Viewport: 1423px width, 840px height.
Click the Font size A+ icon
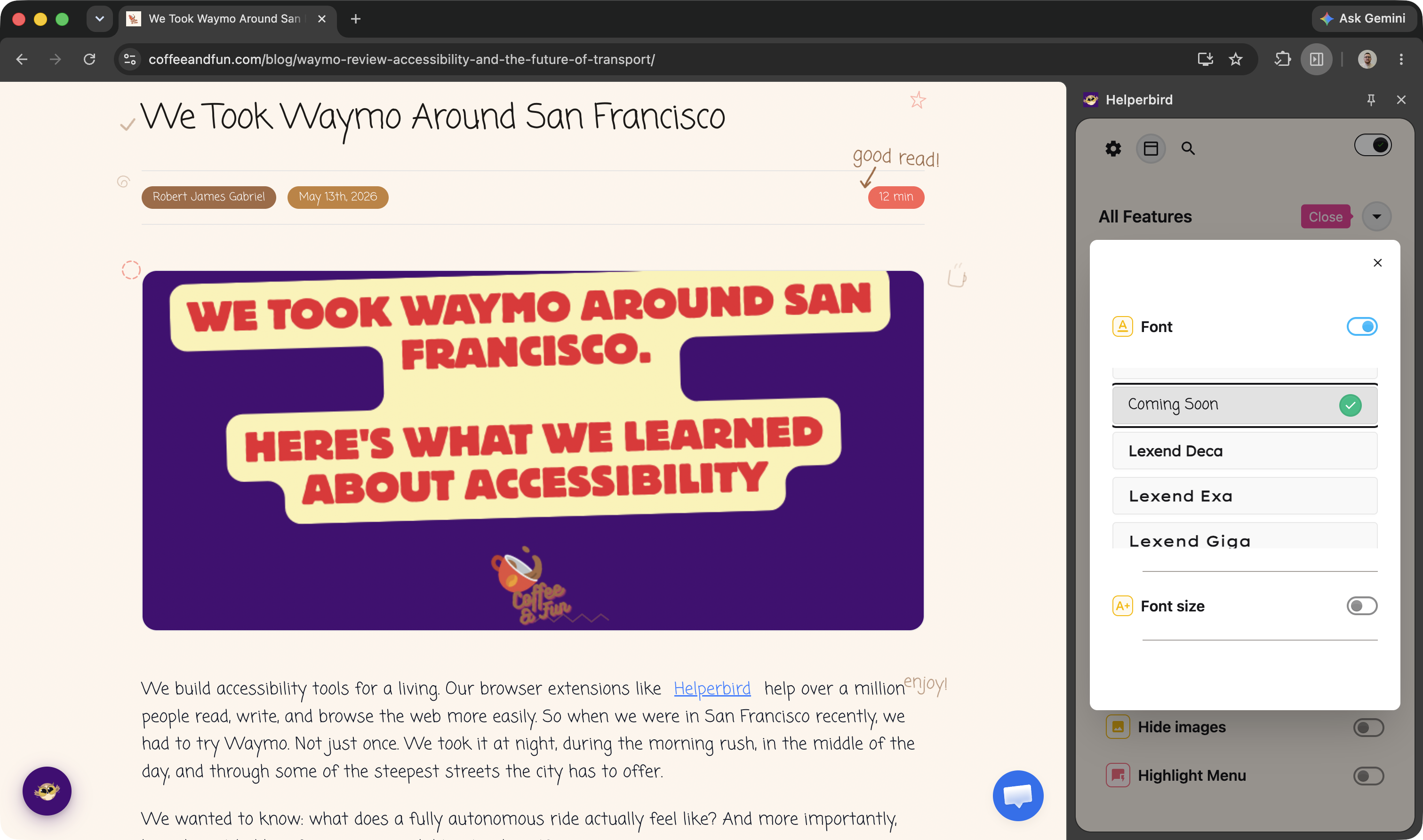coord(1122,606)
